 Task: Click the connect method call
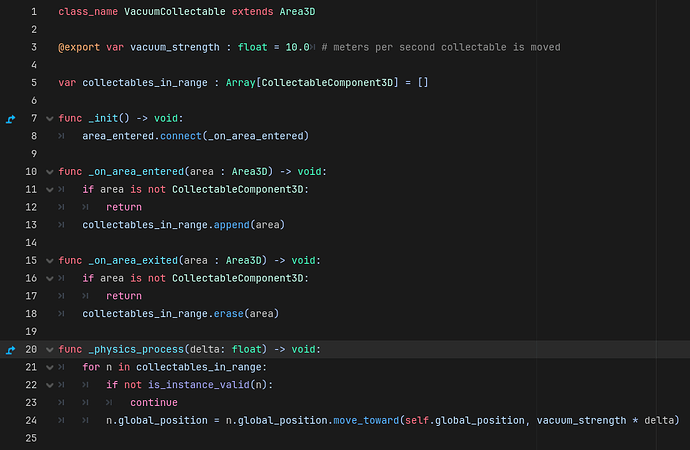[x=180, y=136]
